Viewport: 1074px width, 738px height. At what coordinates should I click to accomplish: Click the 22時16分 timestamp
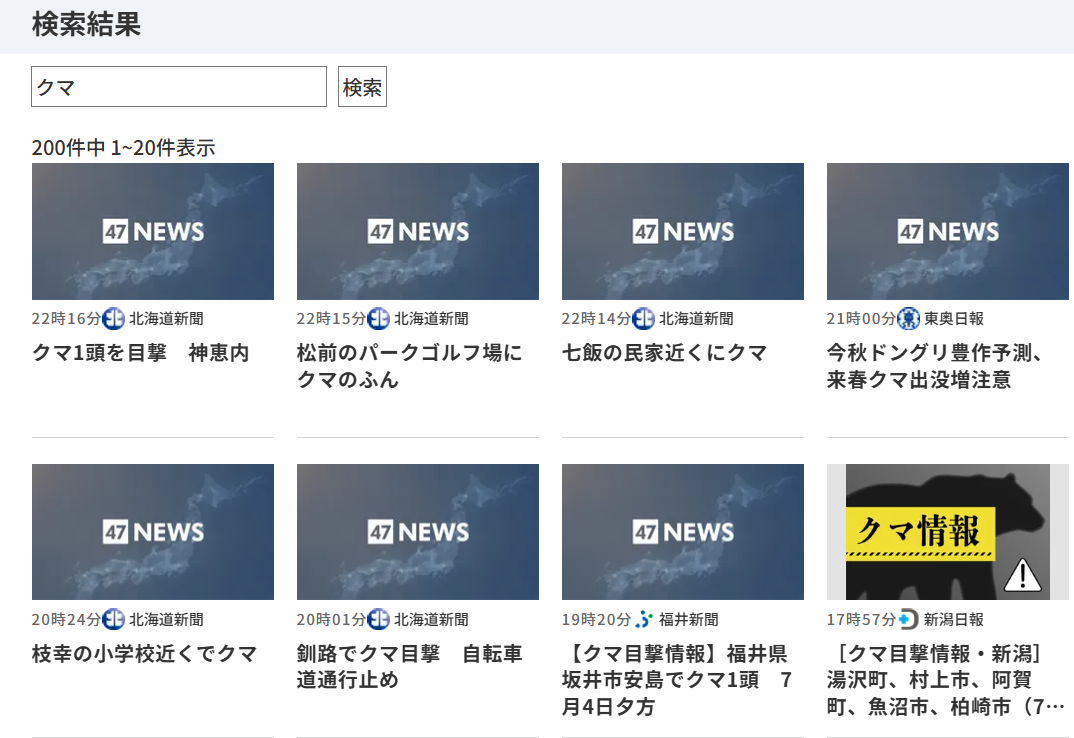66,319
